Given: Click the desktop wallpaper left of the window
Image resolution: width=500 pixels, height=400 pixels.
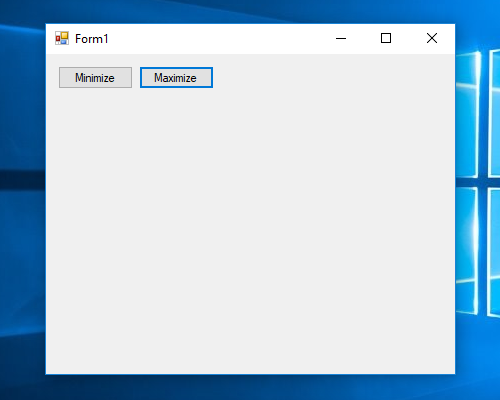Looking at the screenshot, I should [x=22, y=200].
